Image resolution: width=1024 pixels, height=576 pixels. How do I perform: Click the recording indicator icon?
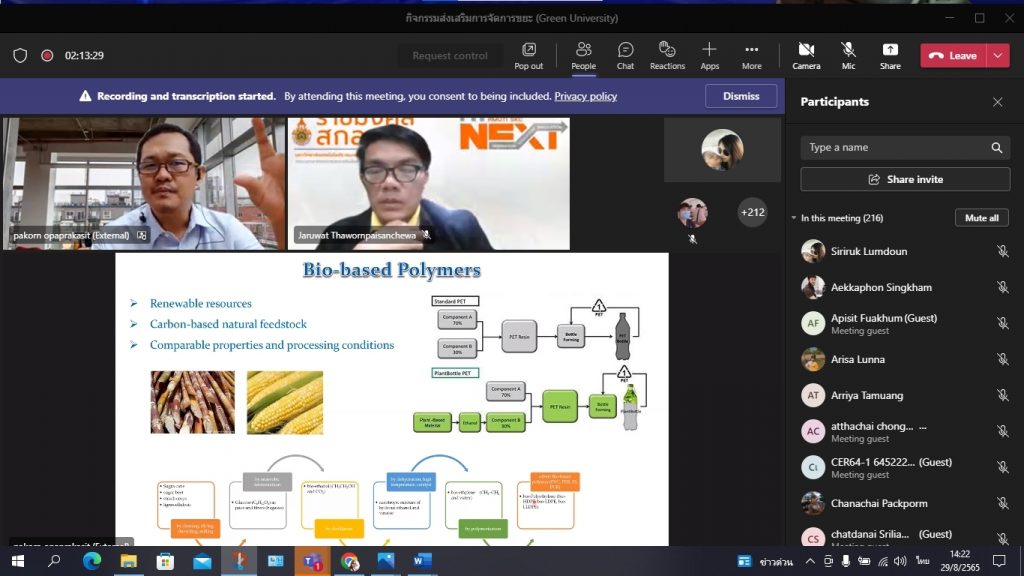click(47, 56)
